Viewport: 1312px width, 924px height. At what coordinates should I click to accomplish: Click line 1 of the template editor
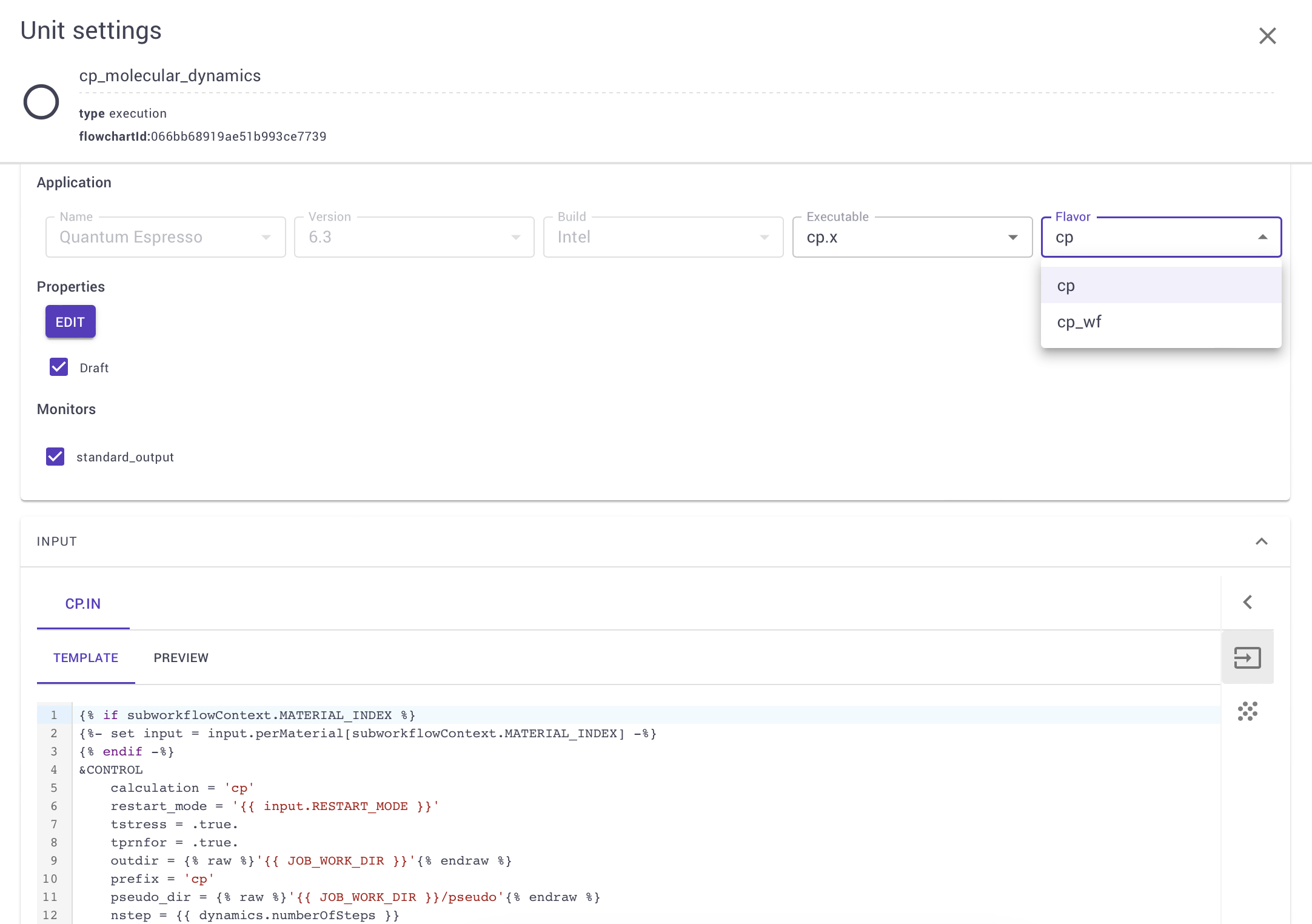click(646, 715)
